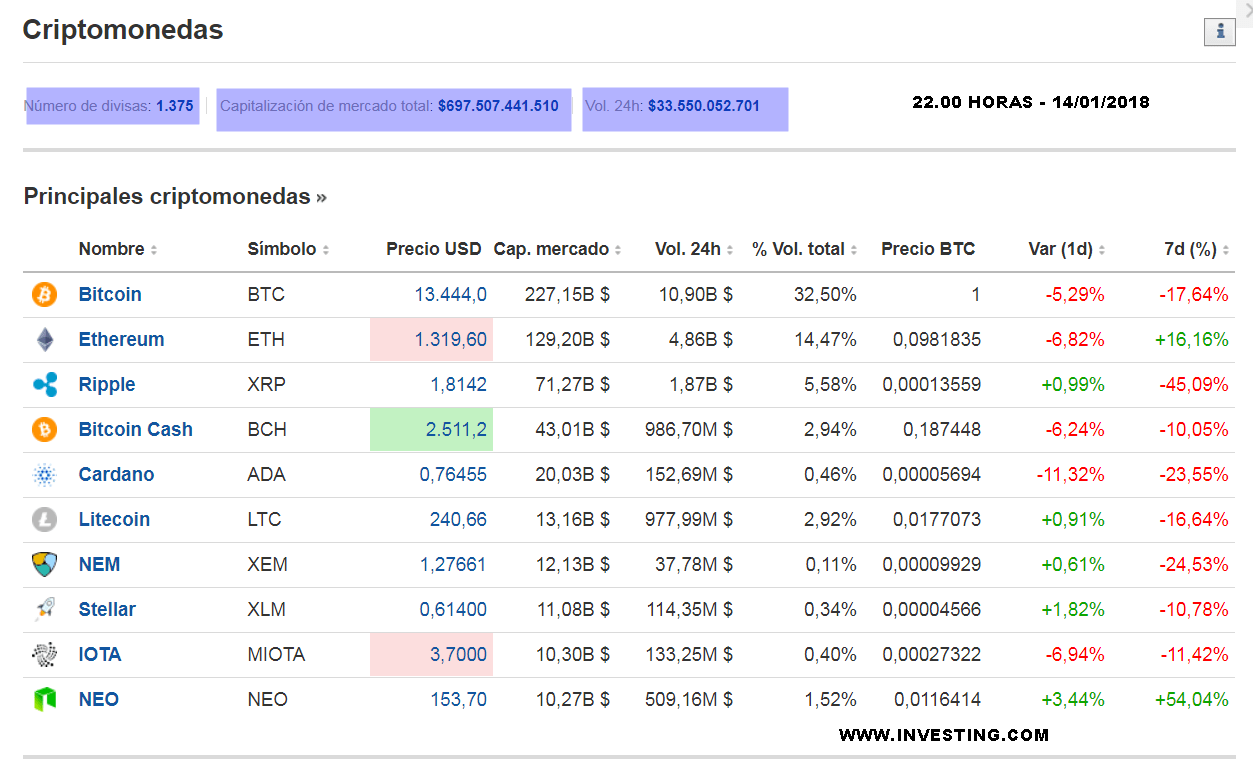The width and height of the screenshot is (1253, 761).
Task: Open the Litecoin name link
Action: pos(114,520)
